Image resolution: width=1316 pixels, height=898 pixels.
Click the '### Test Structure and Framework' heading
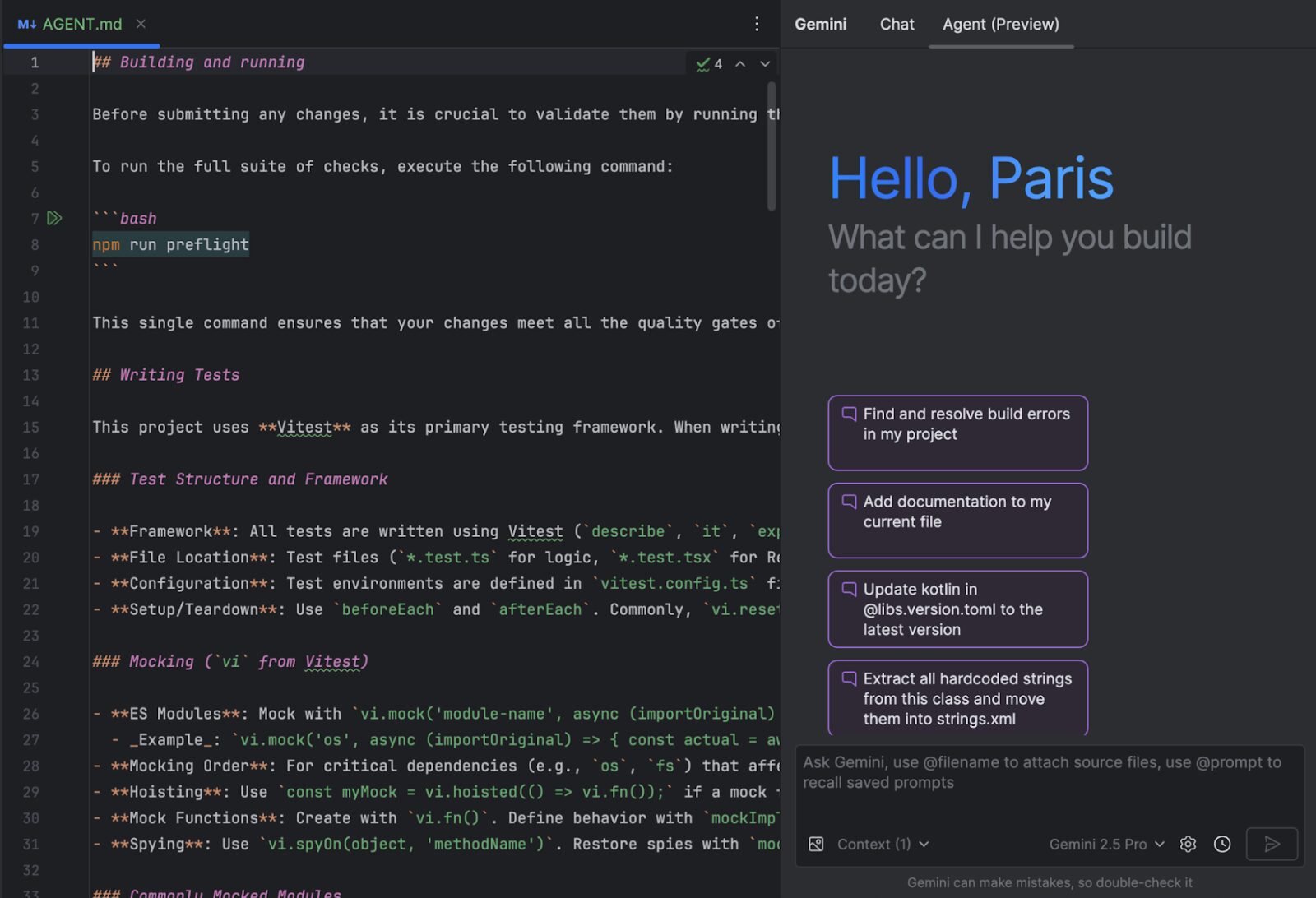tap(240, 479)
